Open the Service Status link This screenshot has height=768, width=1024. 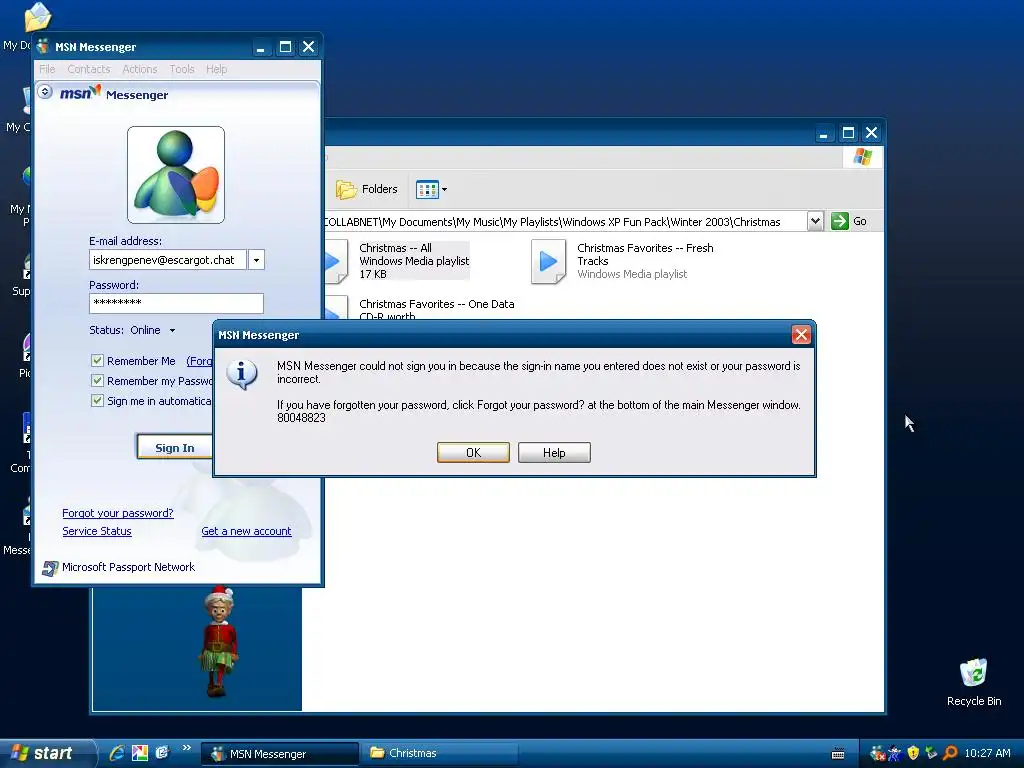coord(97,532)
